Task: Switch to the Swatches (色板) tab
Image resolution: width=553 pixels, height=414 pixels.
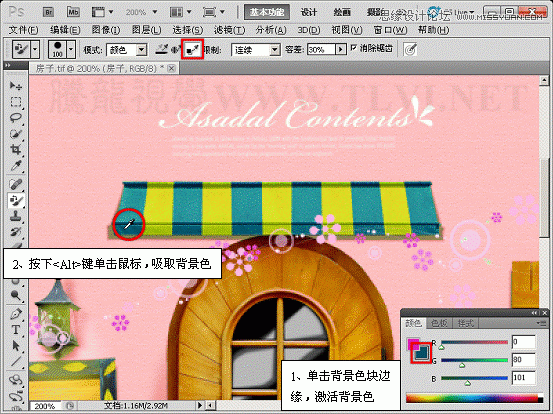Action: pyautogui.click(x=439, y=323)
